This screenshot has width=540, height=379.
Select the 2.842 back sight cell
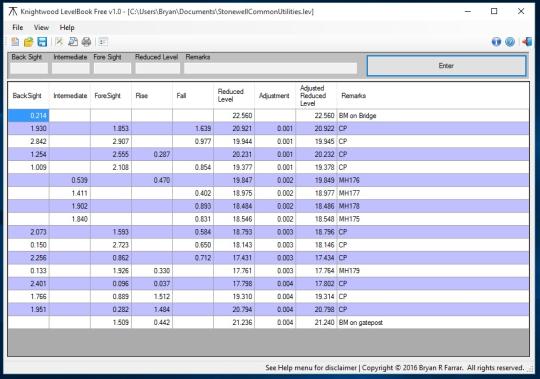pyautogui.click(x=28, y=141)
